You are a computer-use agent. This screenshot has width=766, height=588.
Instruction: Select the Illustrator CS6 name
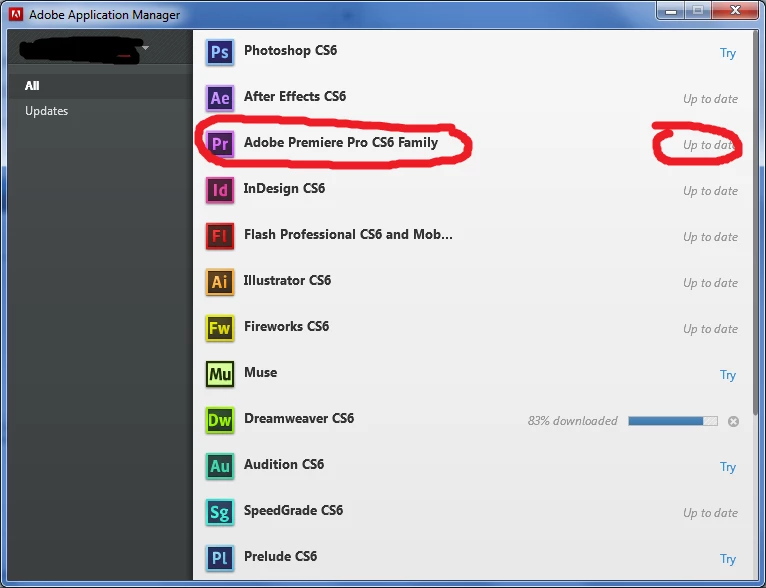coord(287,280)
